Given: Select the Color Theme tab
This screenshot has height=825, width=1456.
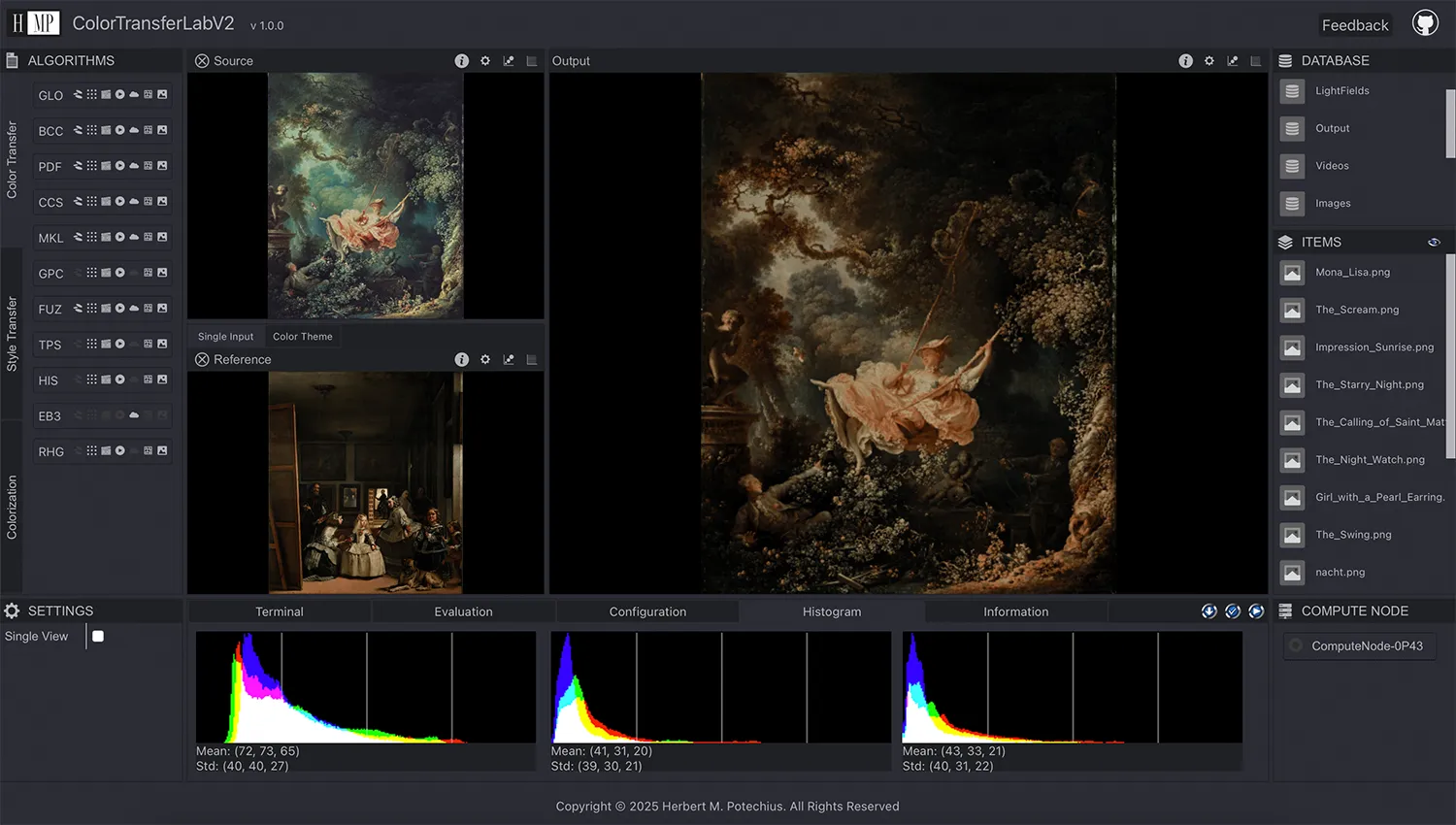Looking at the screenshot, I should pyautogui.click(x=303, y=337).
